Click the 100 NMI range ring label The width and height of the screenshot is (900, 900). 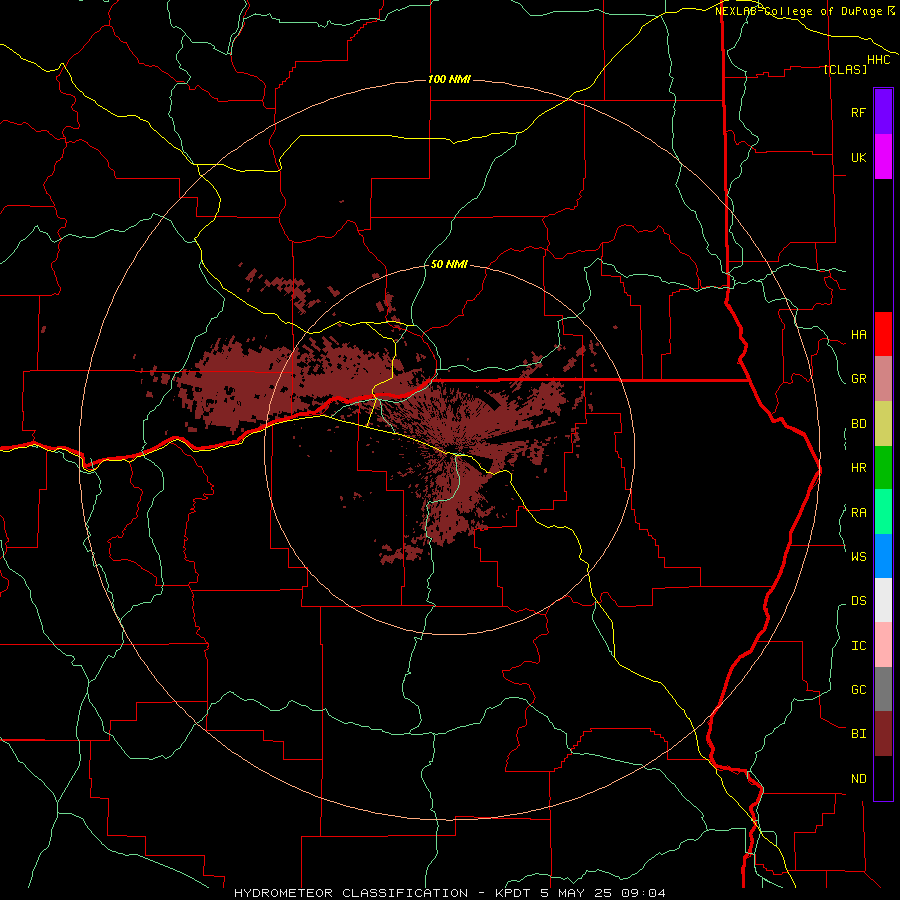pyautogui.click(x=449, y=79)
